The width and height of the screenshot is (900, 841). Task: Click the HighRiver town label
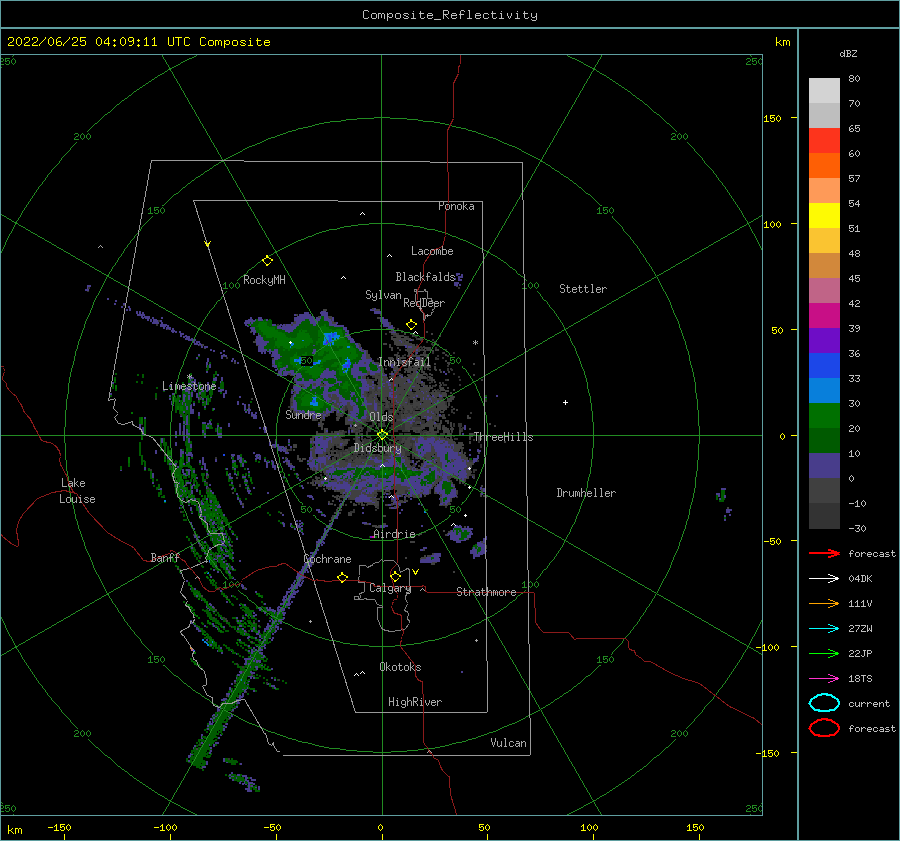pos(415,702)
